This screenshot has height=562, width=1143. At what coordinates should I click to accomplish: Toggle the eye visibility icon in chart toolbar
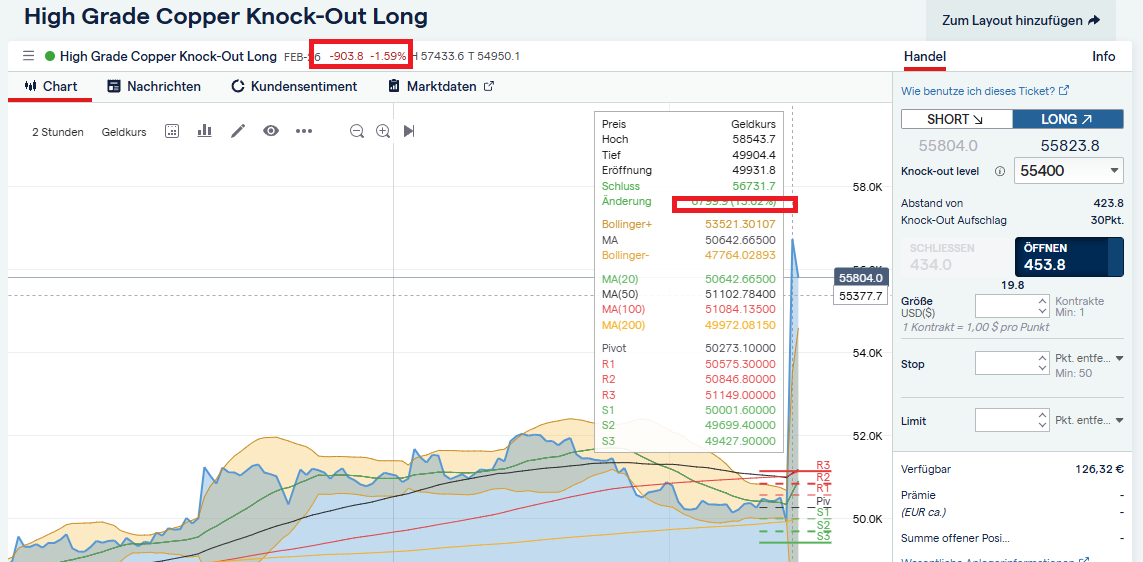pyautogui.click(x=271, y=131)
